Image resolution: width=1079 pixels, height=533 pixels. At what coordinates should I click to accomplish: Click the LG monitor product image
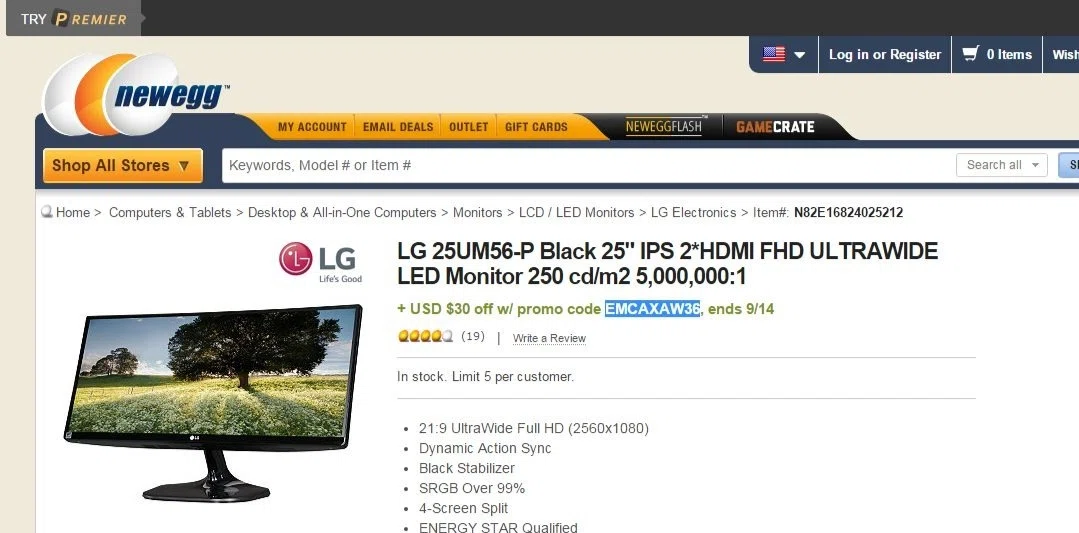213,402
